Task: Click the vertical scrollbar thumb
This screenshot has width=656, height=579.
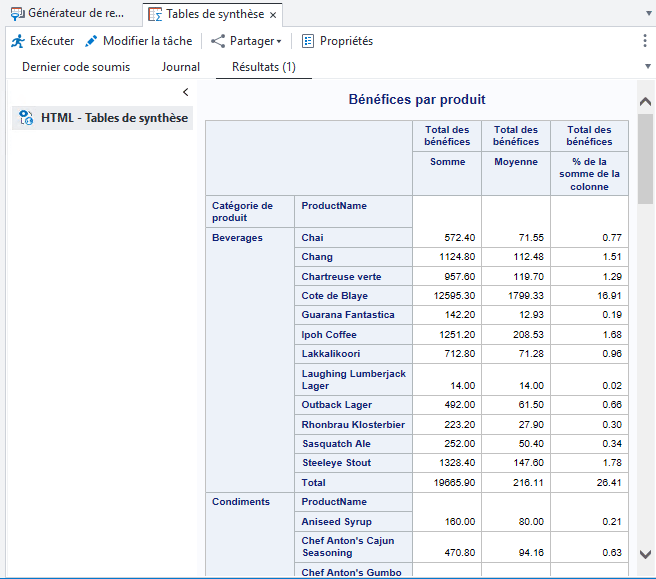Action: pos(646,159)
